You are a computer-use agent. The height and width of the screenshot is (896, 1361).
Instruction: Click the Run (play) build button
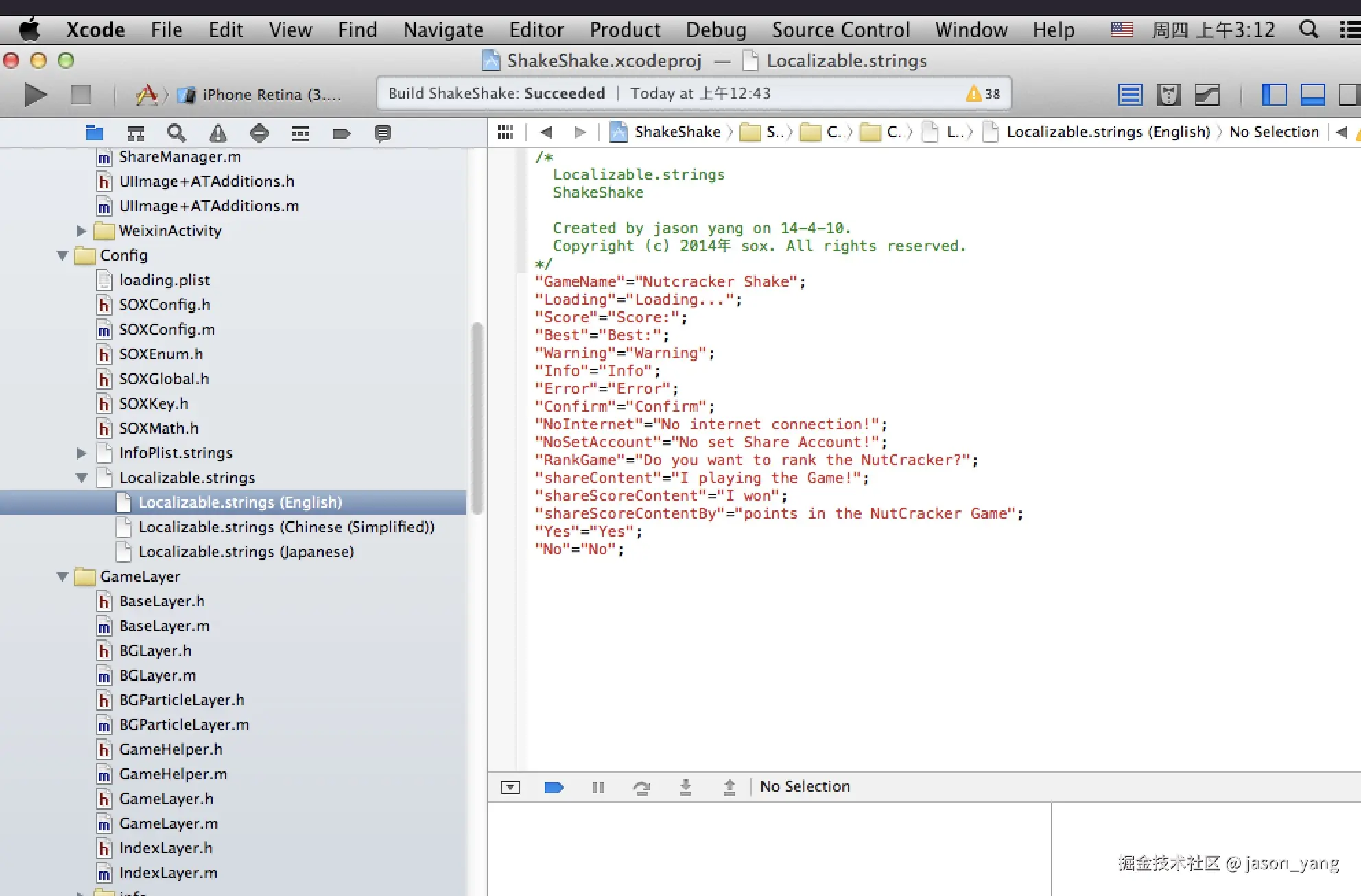(35, 94)
